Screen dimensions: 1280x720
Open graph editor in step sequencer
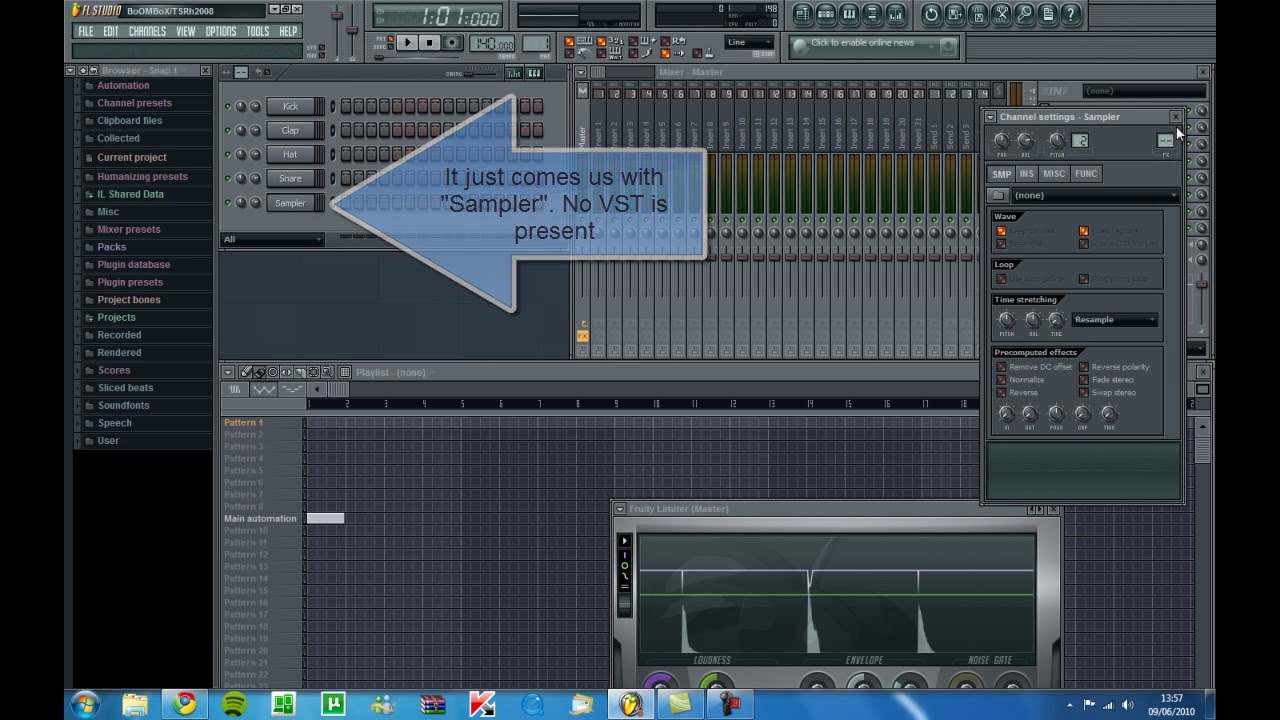pyautogui.click(x=514, y=73)
